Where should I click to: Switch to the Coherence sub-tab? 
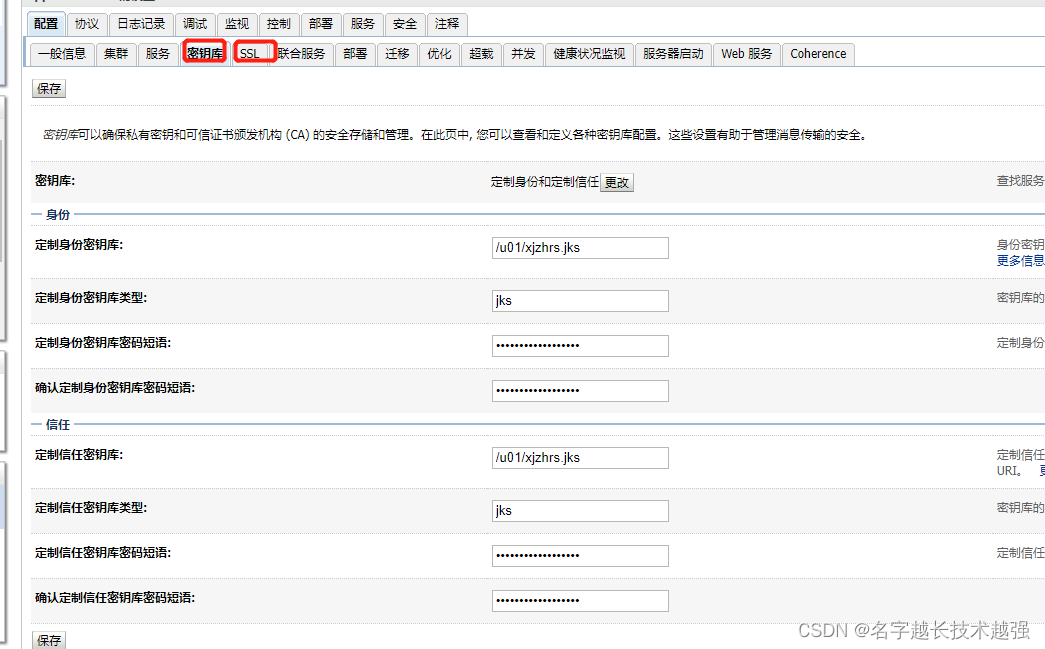point(818,54)
